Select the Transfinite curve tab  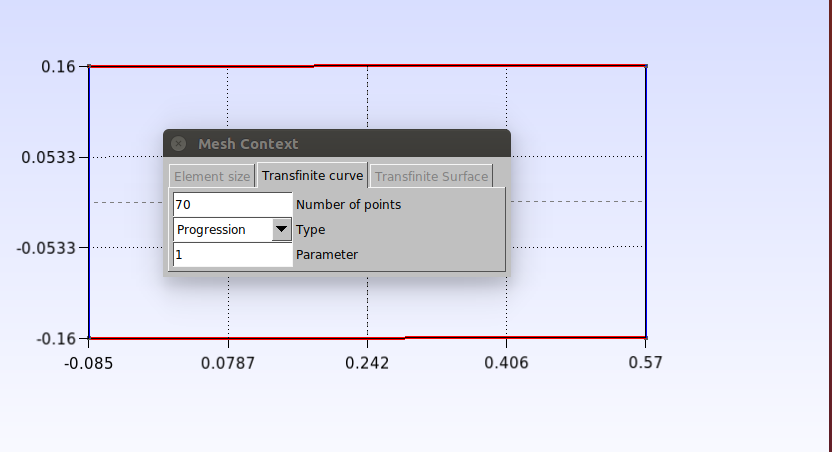[312, 176]
